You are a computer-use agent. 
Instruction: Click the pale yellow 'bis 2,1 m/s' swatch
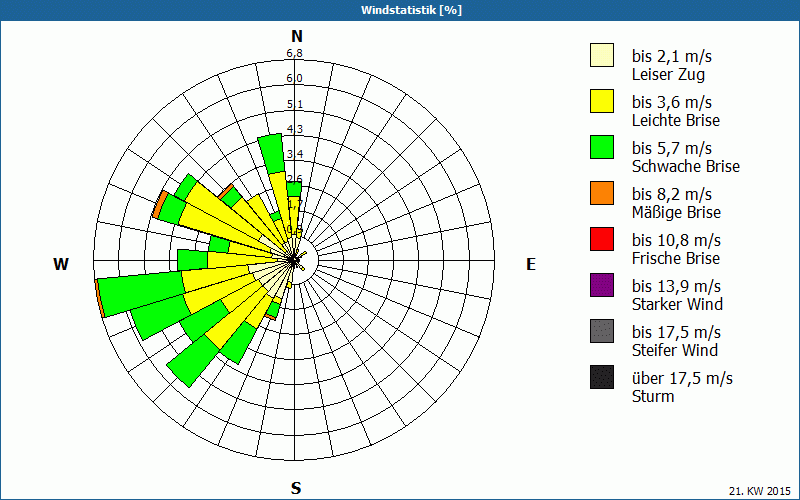point(602,55)
